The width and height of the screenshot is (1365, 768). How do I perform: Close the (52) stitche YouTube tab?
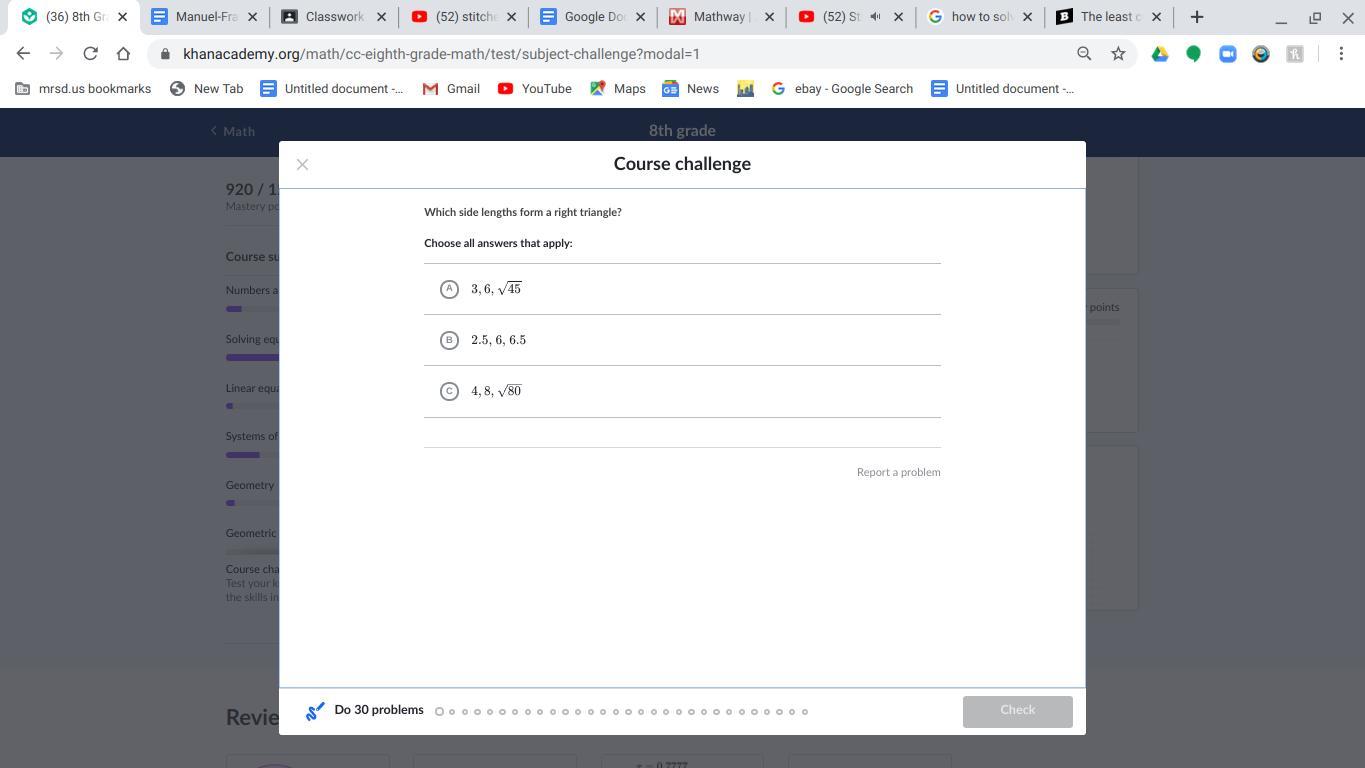tap(511, 17)
